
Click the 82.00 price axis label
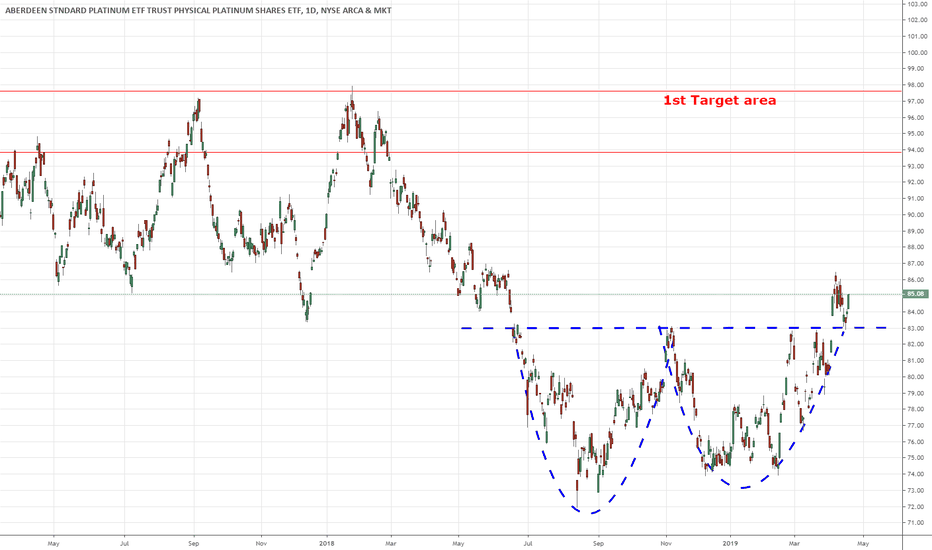pos(915,344)
